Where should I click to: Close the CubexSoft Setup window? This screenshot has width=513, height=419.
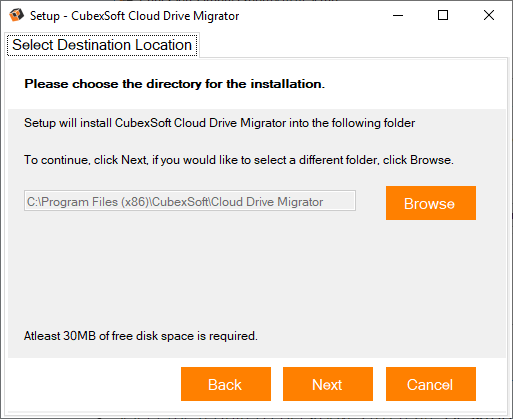489,15
